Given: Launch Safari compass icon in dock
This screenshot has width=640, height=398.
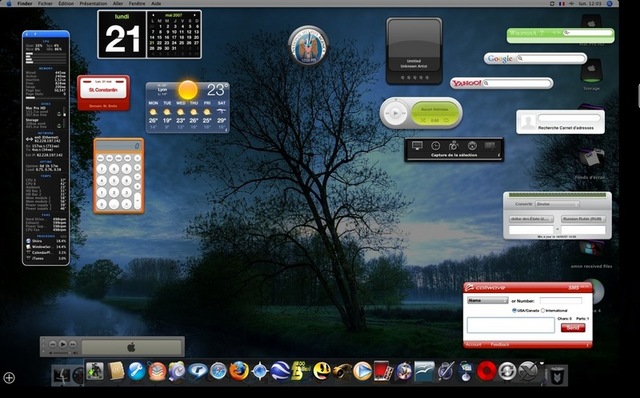Looking at the screenshot, I should pyautogui.click(x=218, y=371).
